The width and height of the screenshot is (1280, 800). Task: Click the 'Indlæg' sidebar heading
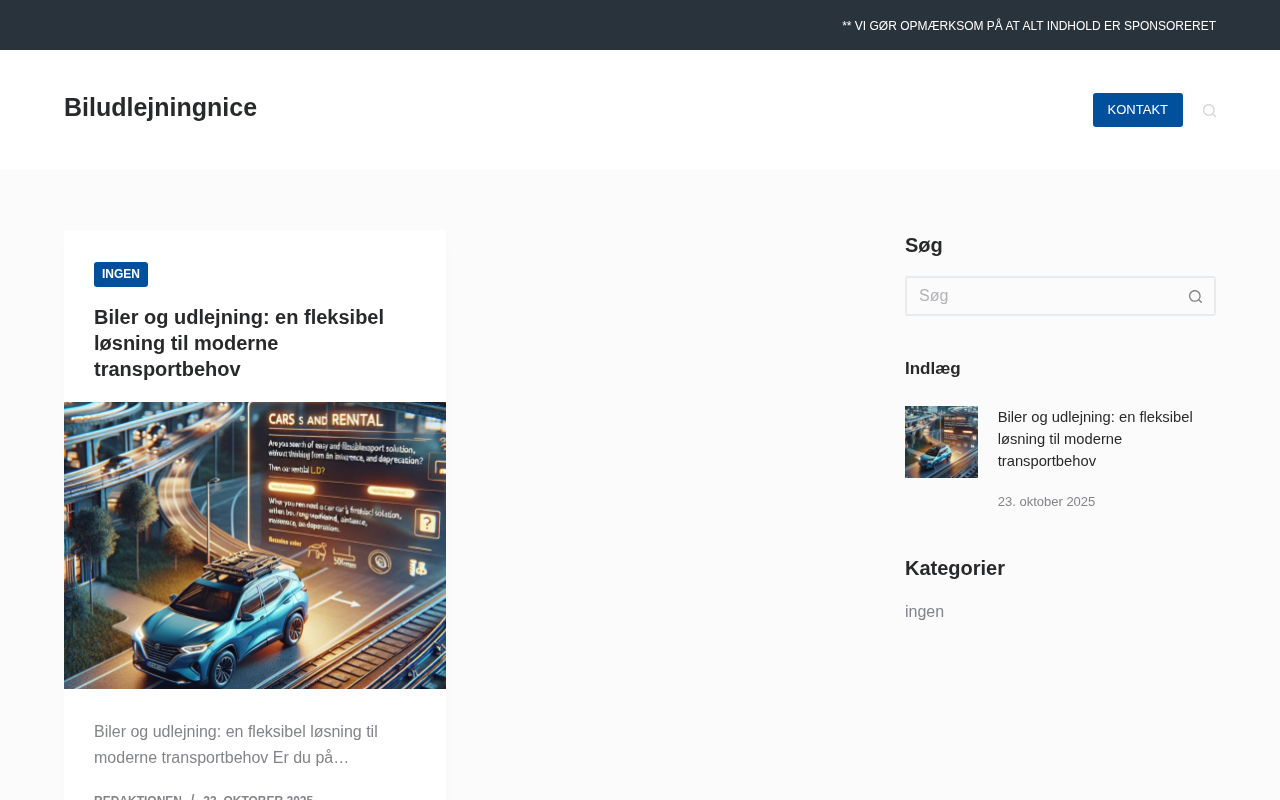(x=933, y=368)
